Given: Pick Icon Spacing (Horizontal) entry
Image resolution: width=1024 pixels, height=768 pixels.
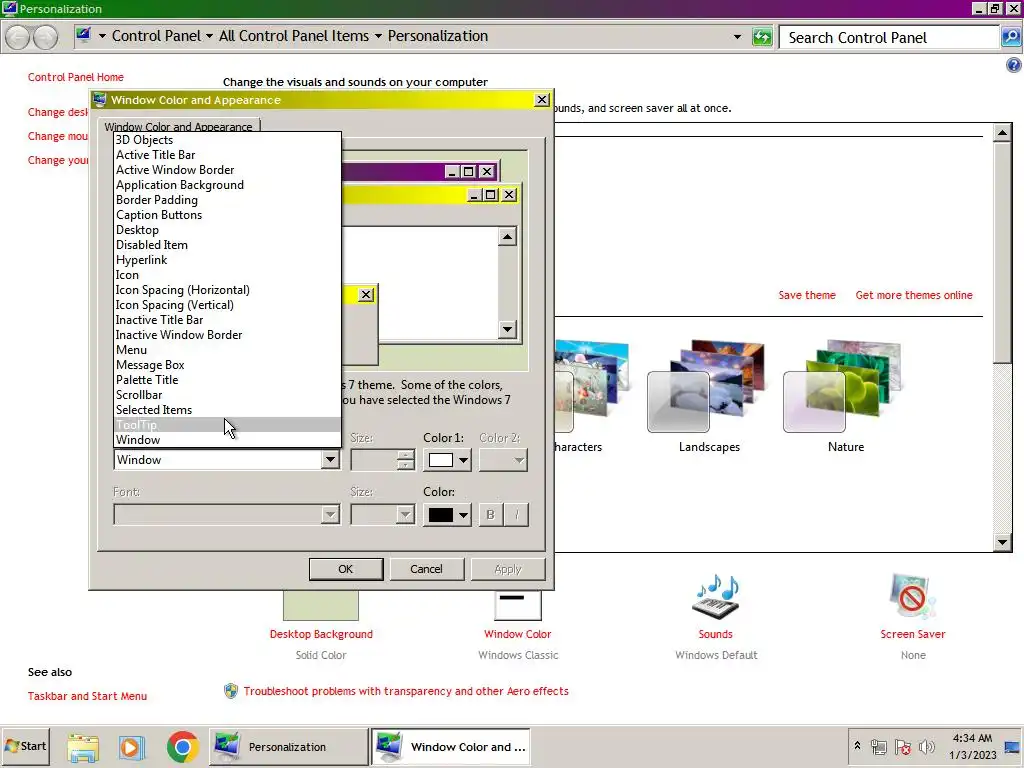Looking at the screenshot, I should tap(227, 290).
